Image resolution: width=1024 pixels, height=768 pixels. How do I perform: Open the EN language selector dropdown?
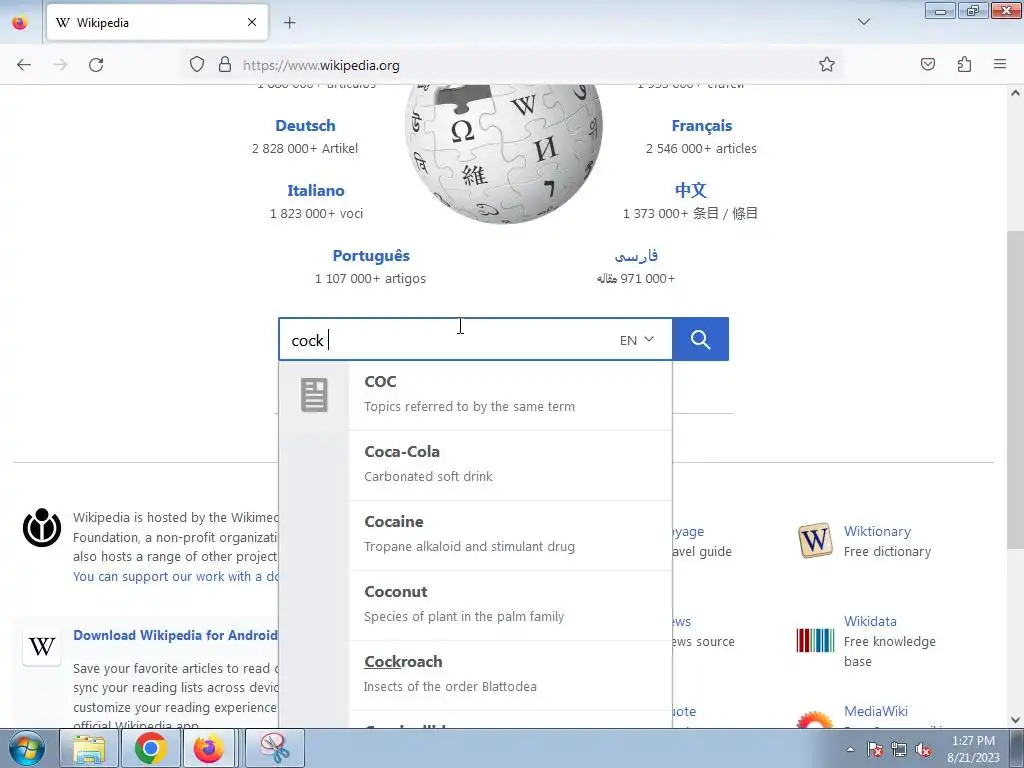point(637,340)
